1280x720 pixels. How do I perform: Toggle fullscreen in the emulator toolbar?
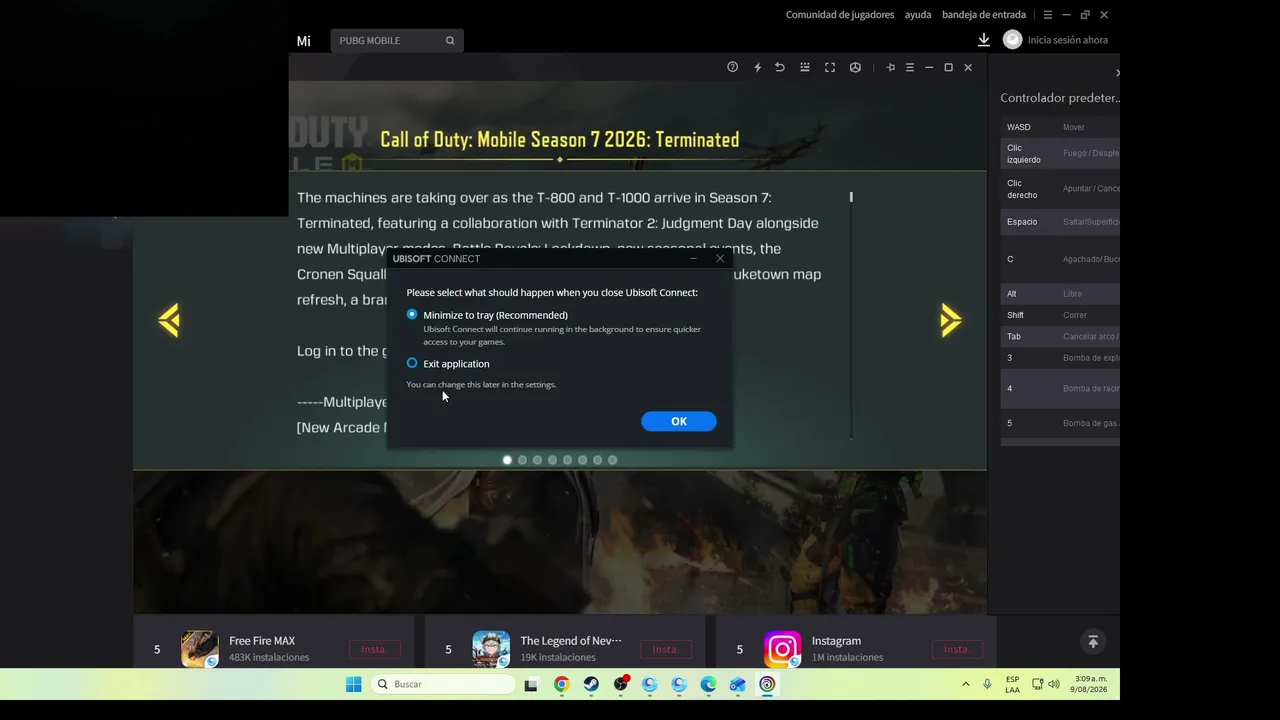pos(830,67)
